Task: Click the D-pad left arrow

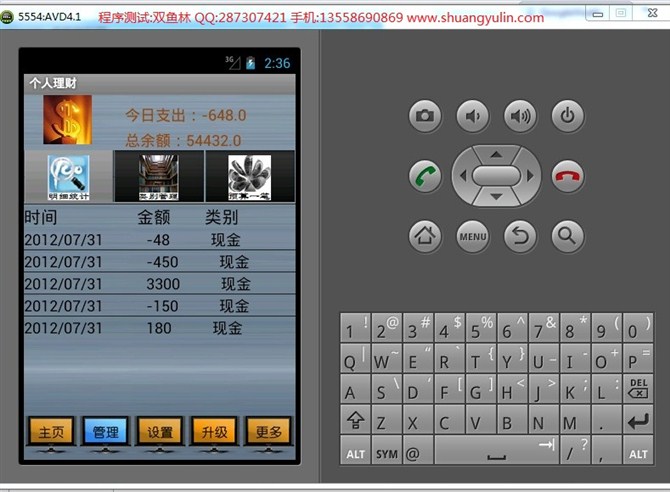Action: click(463, 176)
